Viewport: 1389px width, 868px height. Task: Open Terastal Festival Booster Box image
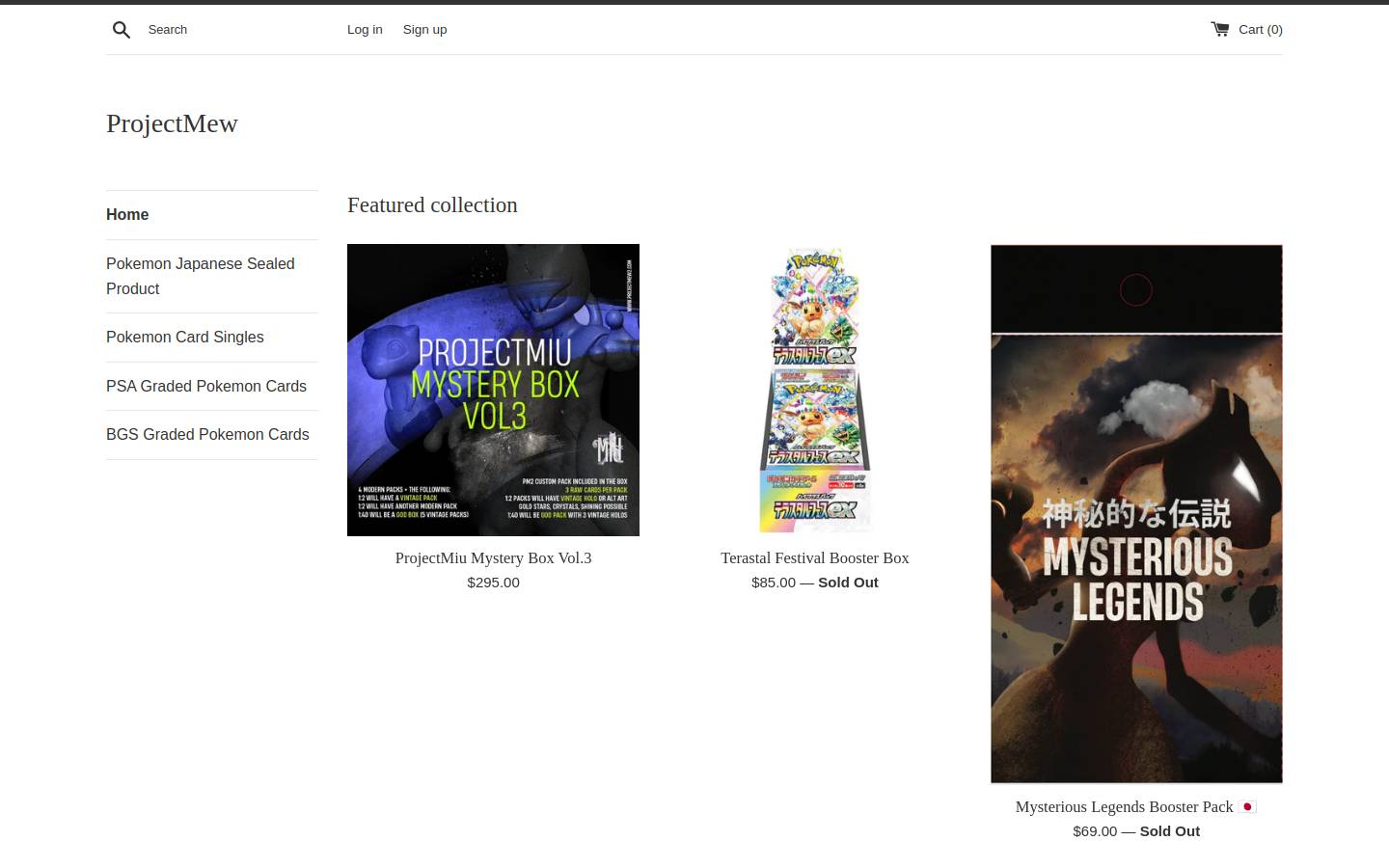[815, 390]
